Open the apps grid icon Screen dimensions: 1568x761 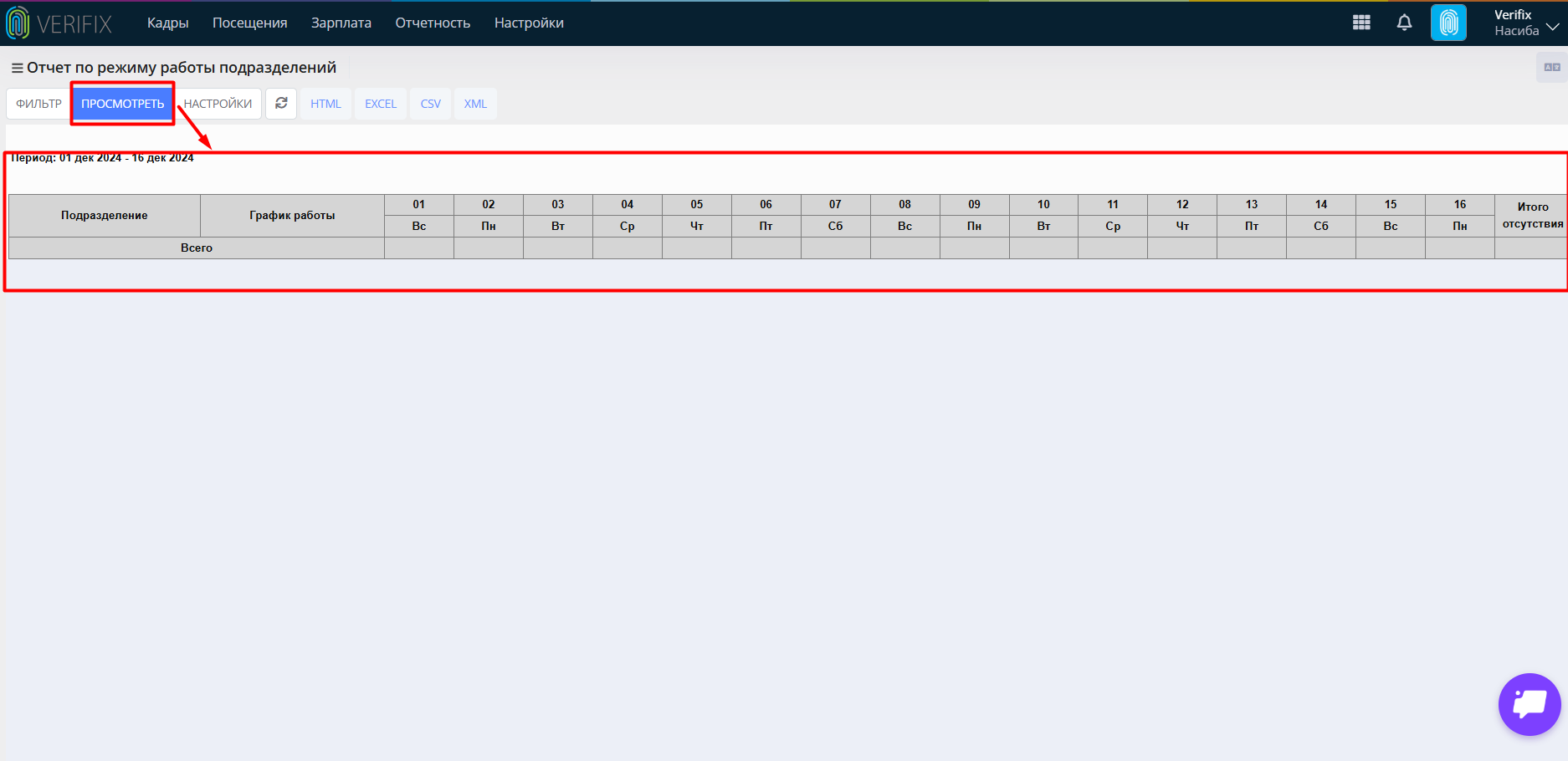[1361, 23]
